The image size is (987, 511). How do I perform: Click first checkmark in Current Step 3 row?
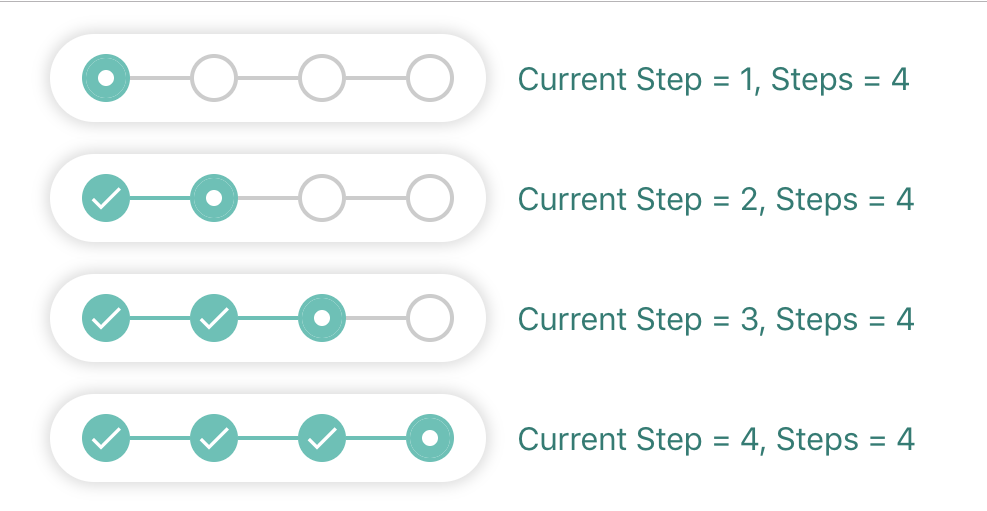[x=106, y=318]
